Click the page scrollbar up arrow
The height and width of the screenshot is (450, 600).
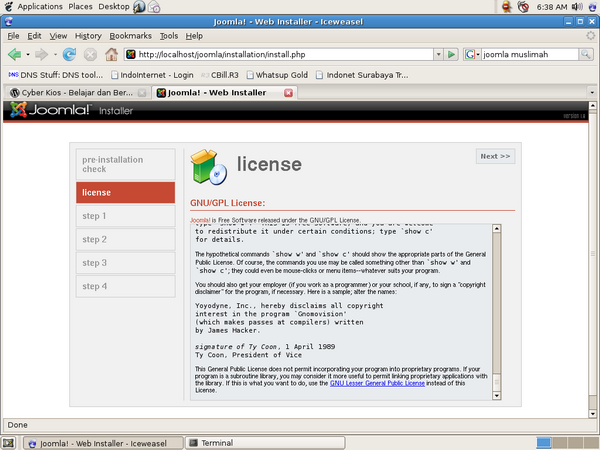click(592, 105)
